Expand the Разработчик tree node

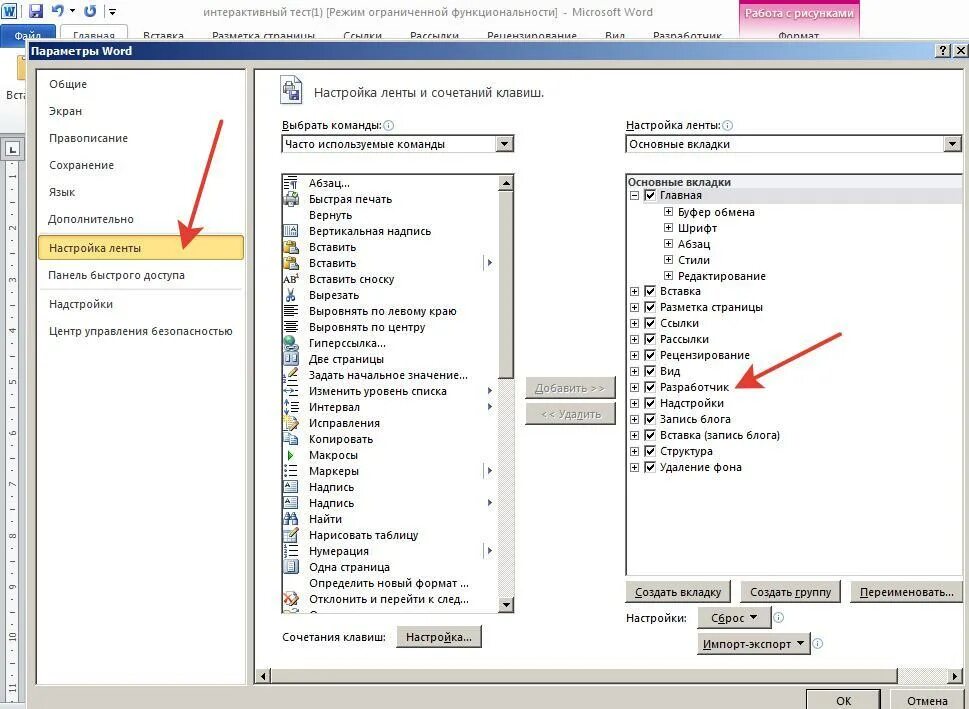click(x=634, y=388)
